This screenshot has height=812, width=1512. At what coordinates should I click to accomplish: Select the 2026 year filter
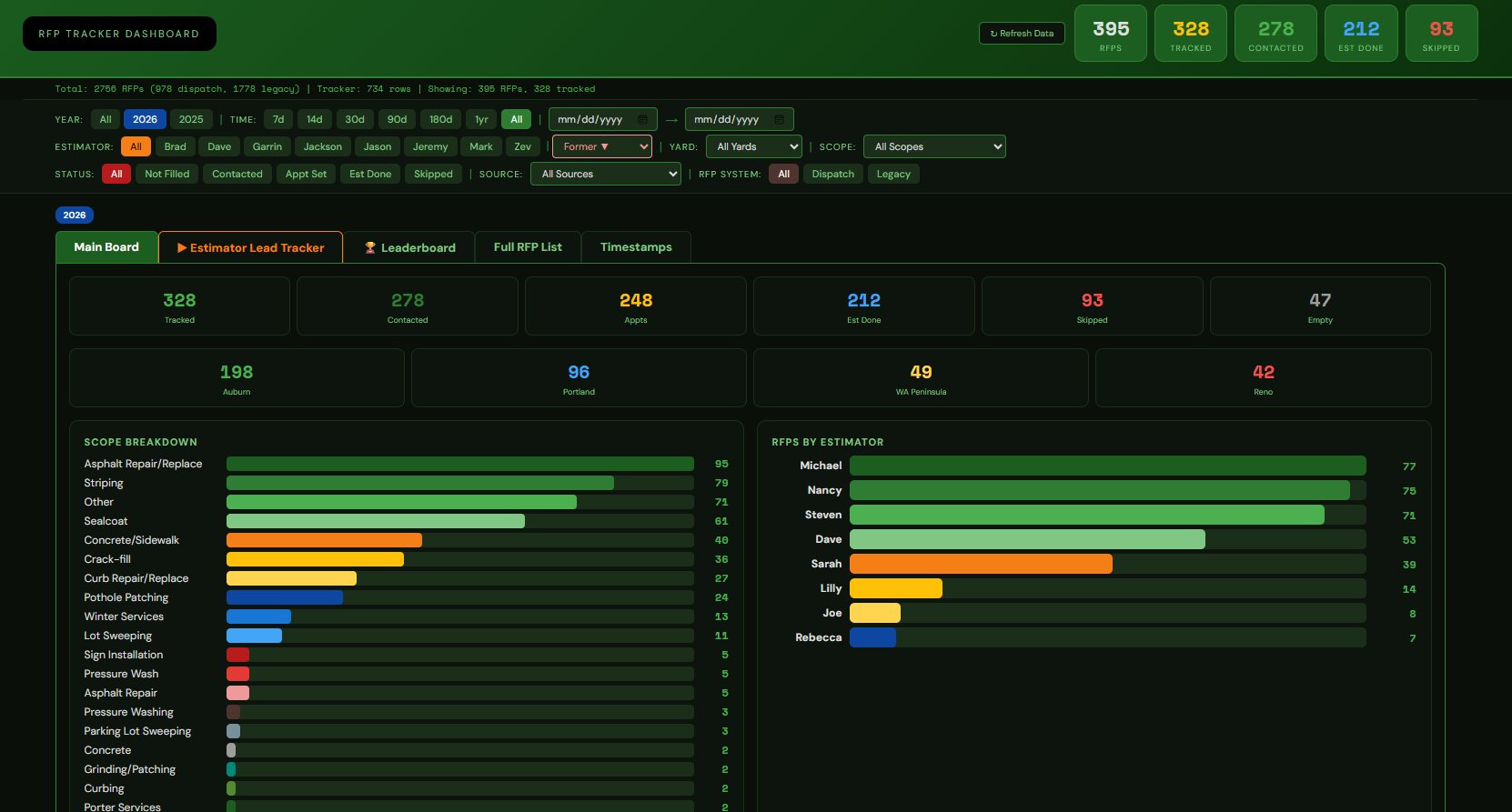[x=145, y=119]
